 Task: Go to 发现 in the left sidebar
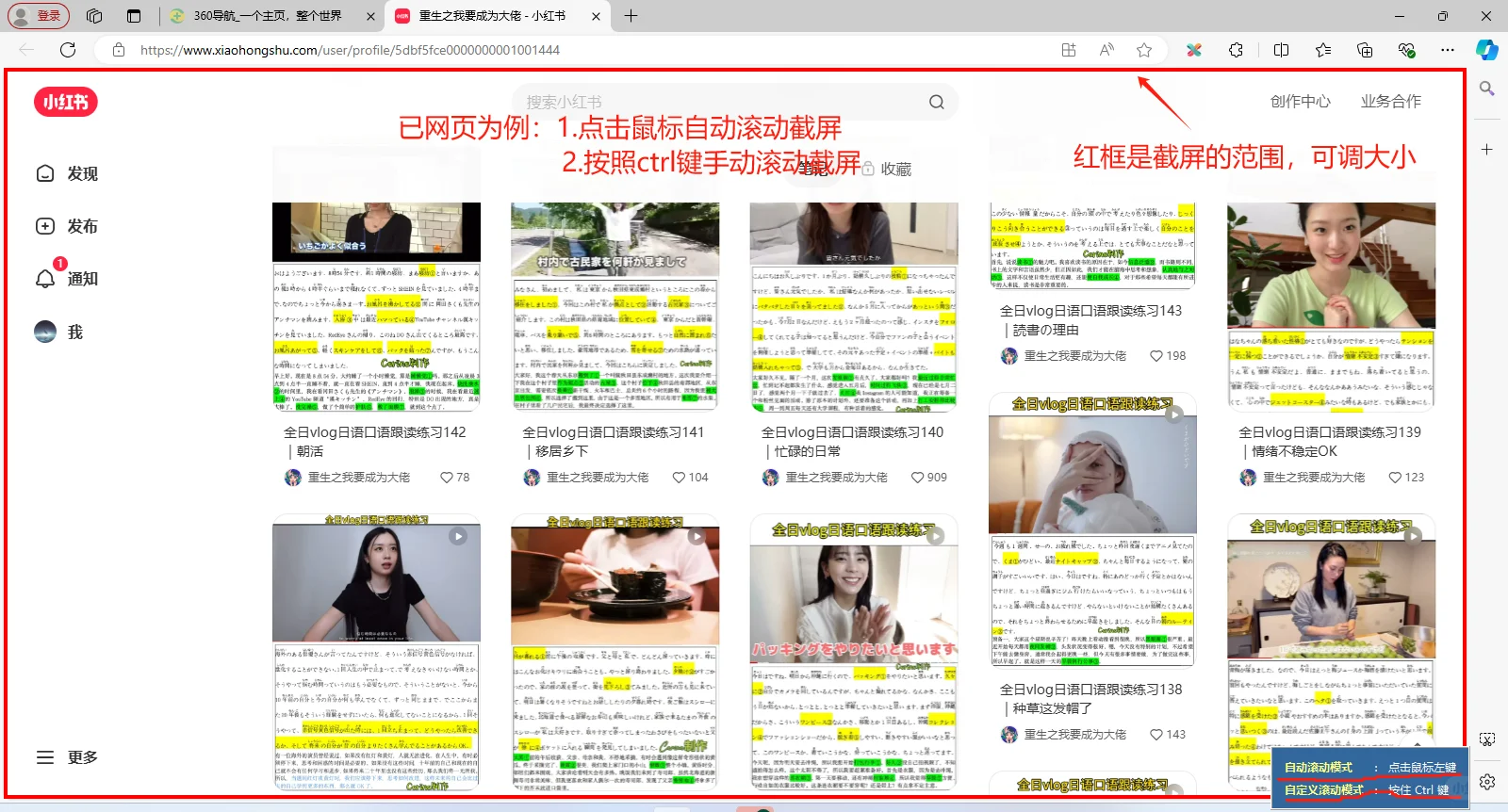point(68,173)
